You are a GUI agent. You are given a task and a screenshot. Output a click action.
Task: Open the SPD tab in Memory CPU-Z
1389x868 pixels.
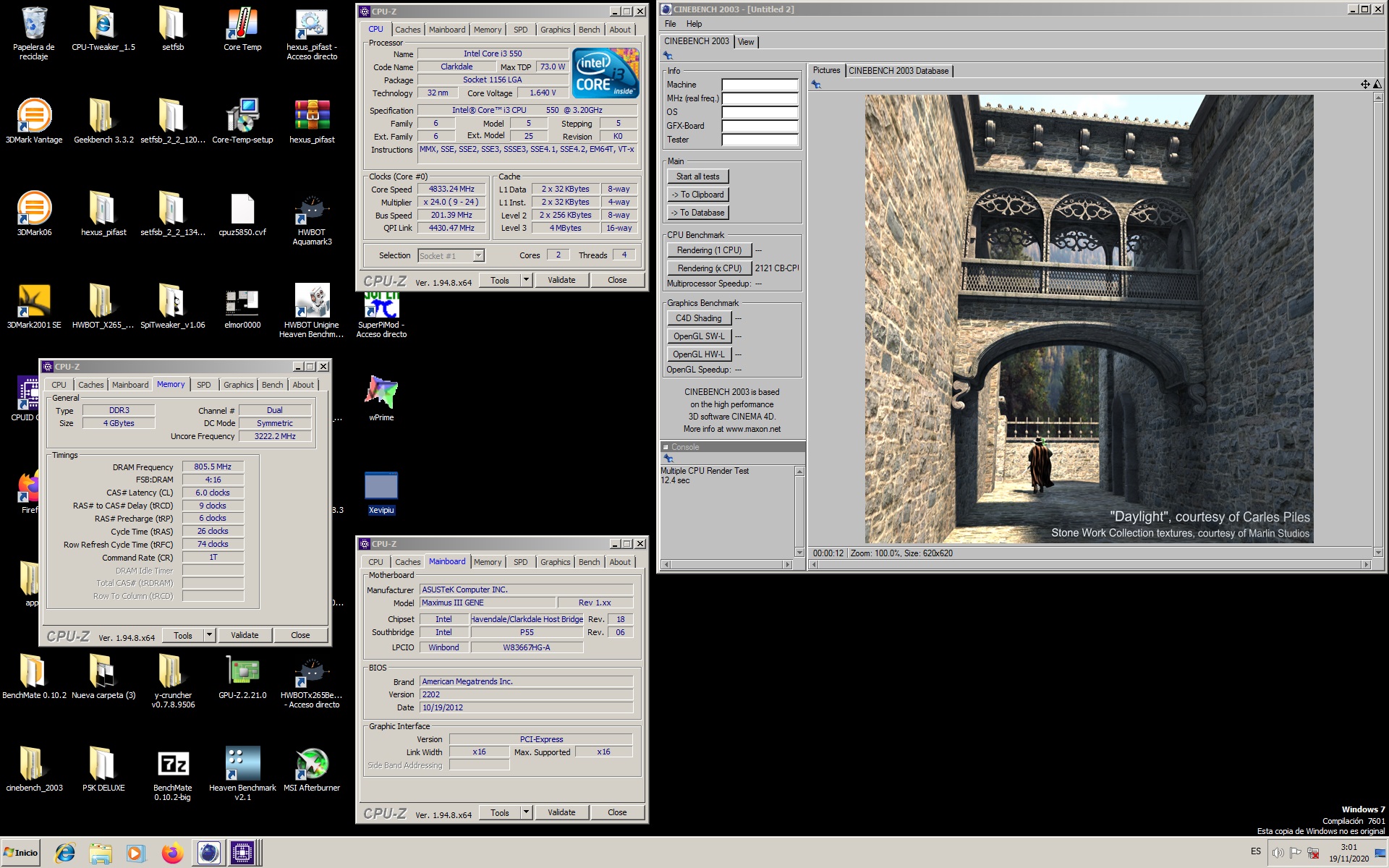(204, 385)
